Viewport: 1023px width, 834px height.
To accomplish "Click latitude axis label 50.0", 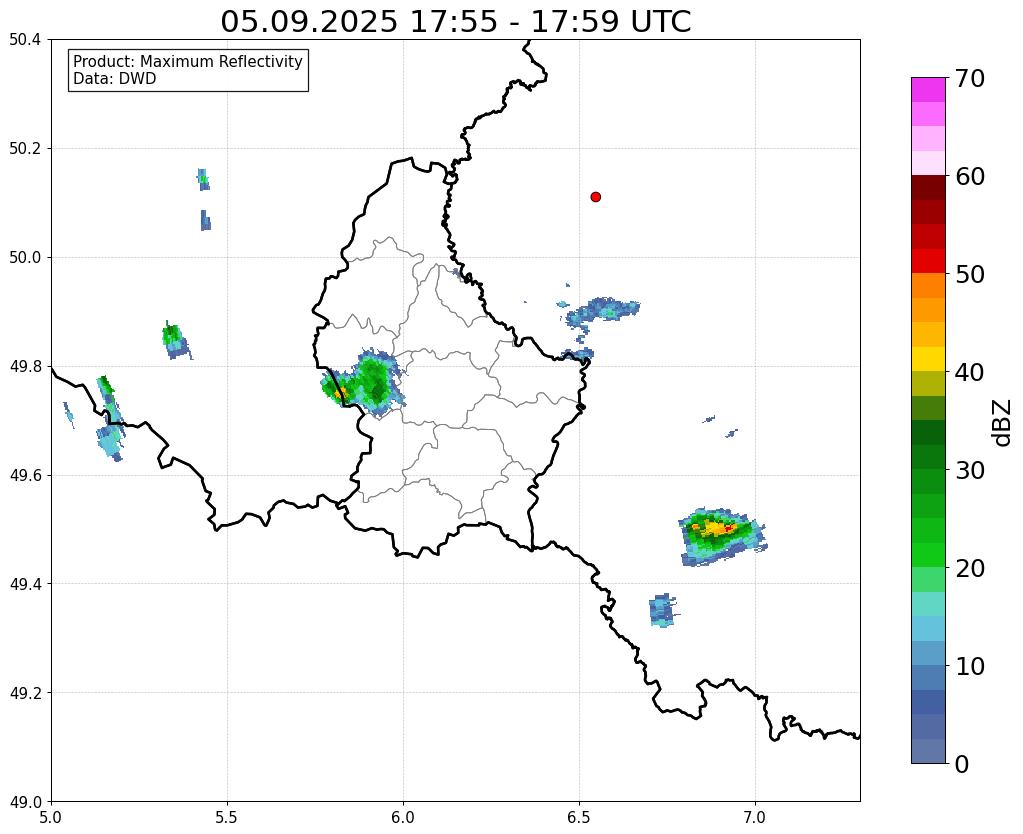I will [25, 258].
